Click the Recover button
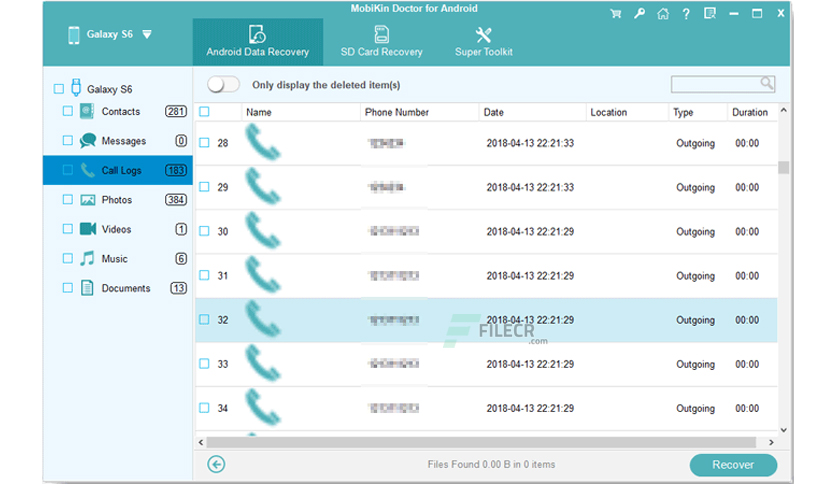This screenshot has height=484, width=836. click(x=733, y=465)
